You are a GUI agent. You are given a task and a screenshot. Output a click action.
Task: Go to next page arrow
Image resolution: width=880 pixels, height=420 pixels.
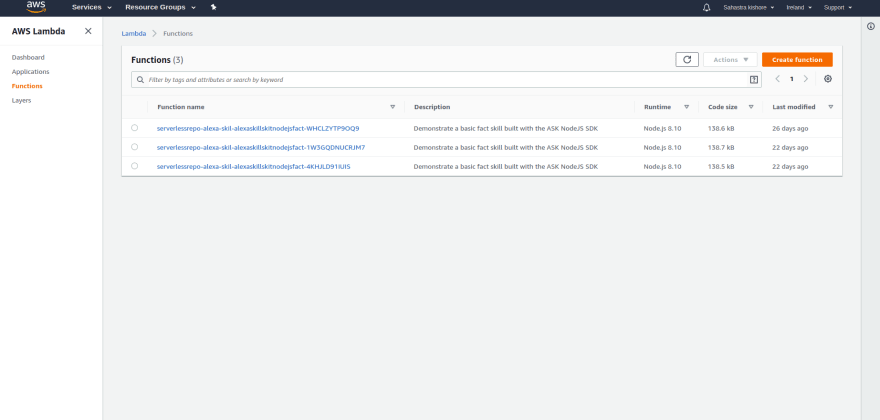(x=806, y=79)
